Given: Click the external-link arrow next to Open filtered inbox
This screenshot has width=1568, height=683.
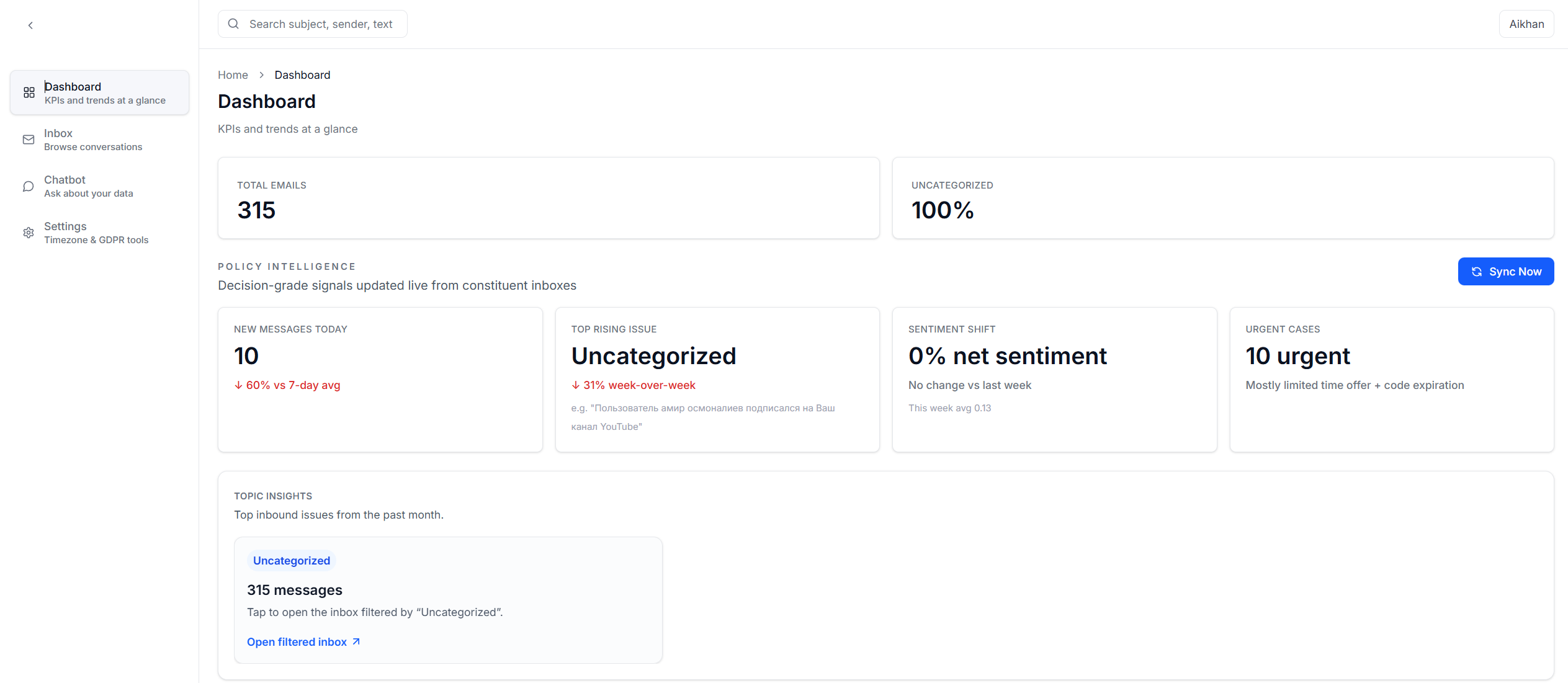Looking at the screenshot, I should tap(356, 641).
